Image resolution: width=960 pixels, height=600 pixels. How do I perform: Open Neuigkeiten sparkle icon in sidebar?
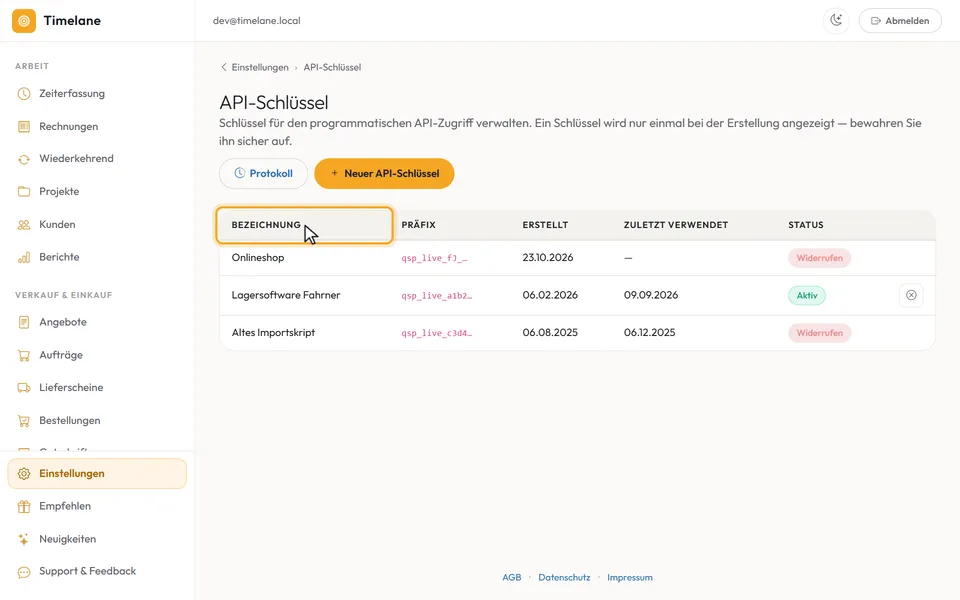point(24,539)
